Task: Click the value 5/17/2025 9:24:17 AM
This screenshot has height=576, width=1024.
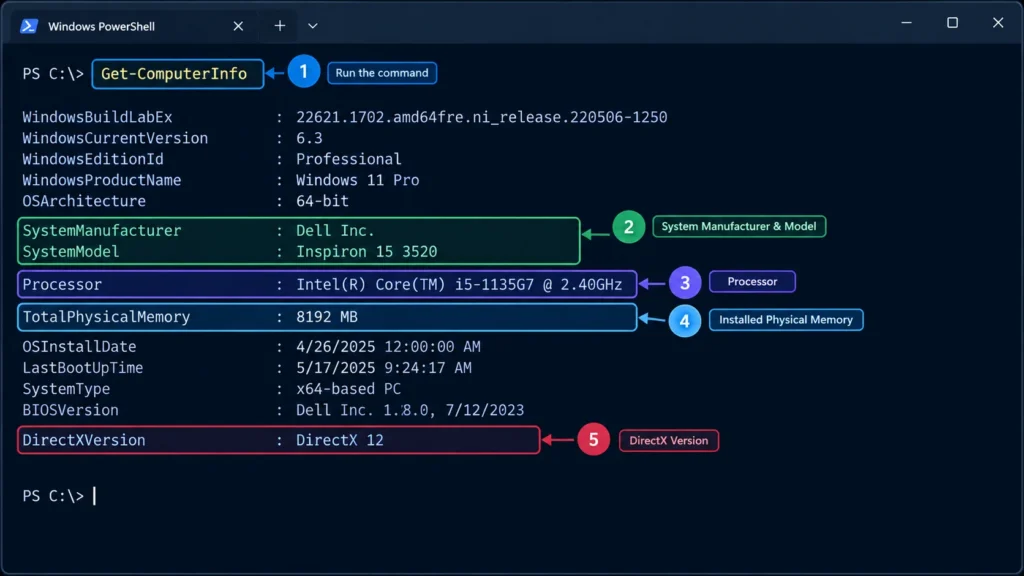Action: pyautogui.click(x=383, y=368)
